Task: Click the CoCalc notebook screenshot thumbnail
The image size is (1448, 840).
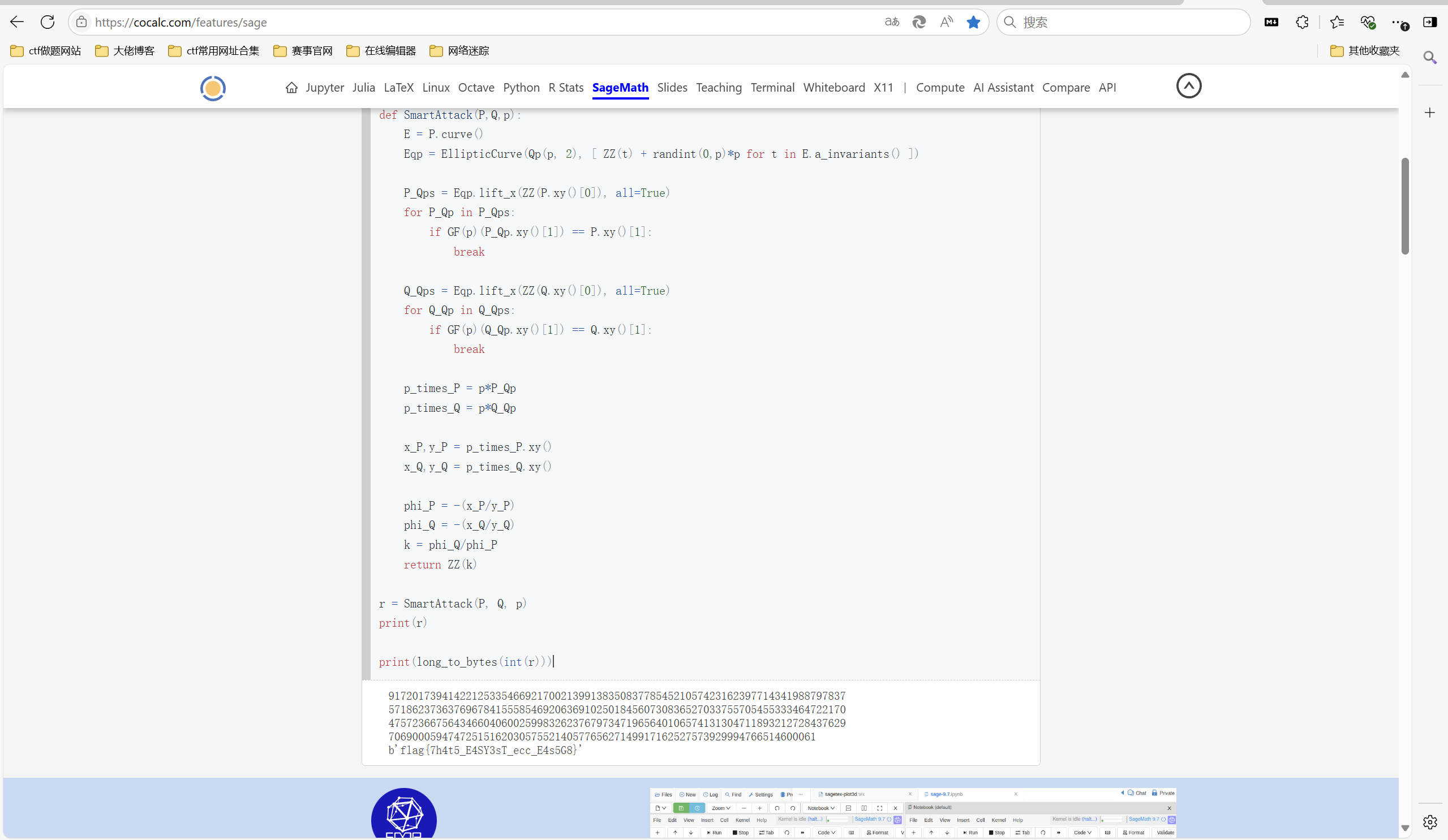Action: [913, 812]
